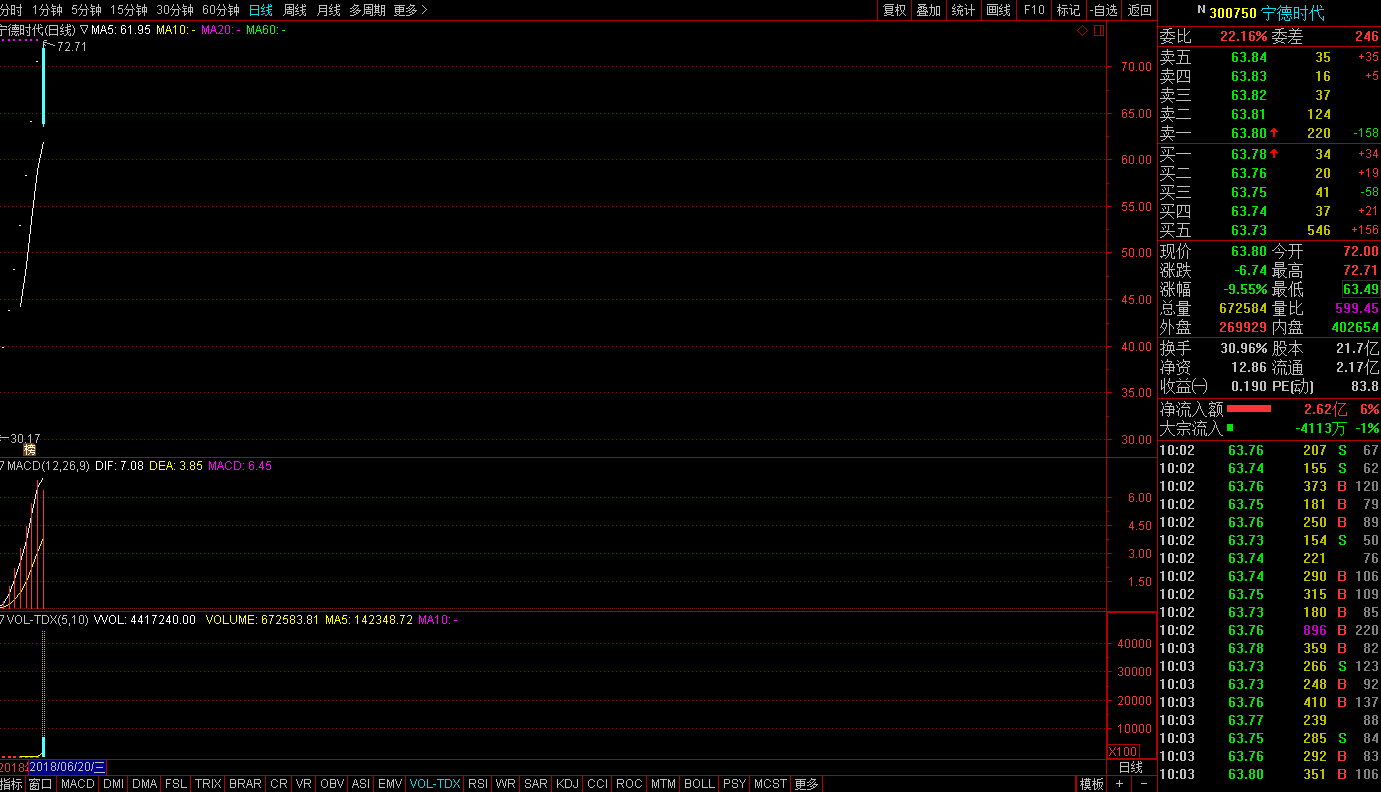Click the 模板 template button

point(1091,784)
